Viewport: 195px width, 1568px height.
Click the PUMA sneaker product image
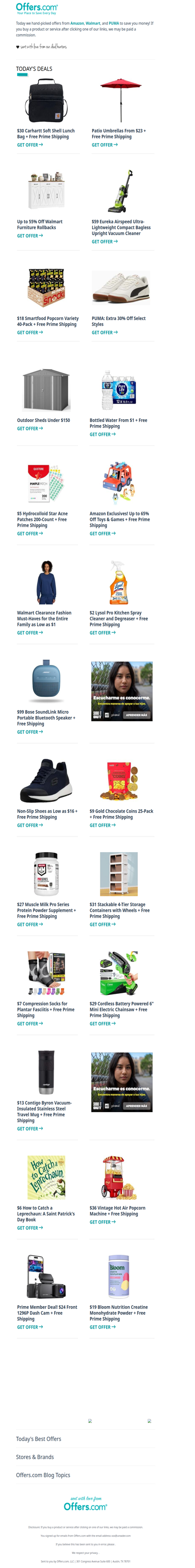(x=121, y=288)
